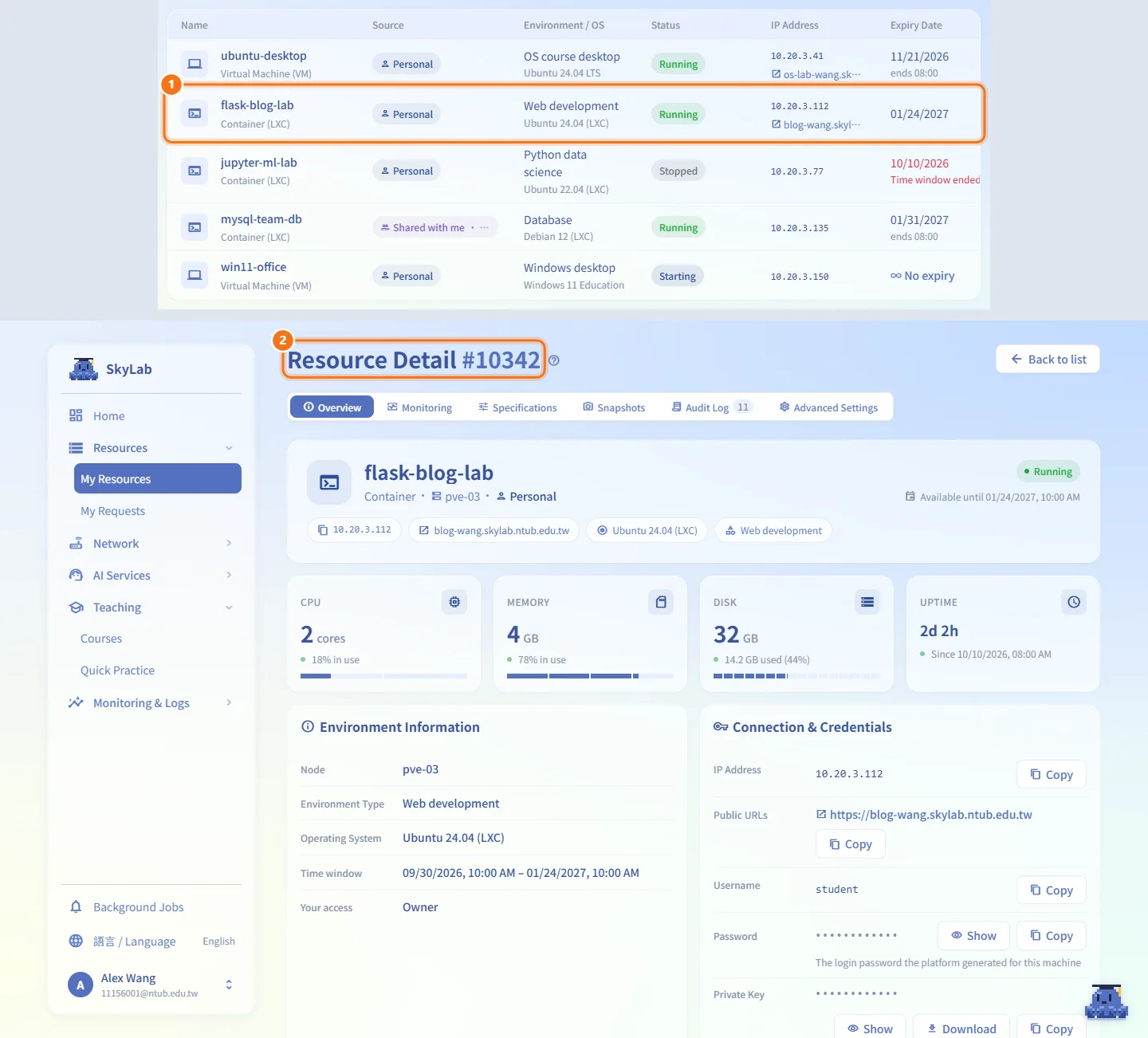Screen dimensions: 1148x1038
Task: Click the CPU usage progress bar
Action: click(x=383, y=676)
